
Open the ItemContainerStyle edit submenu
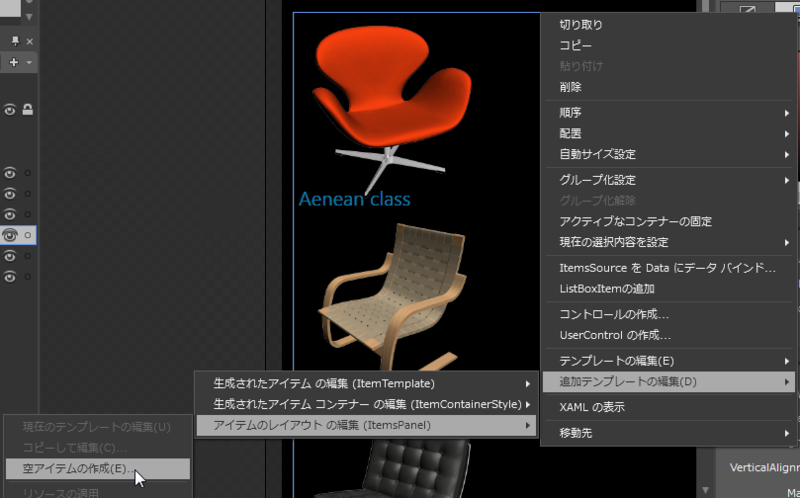(x=366, y=405)
